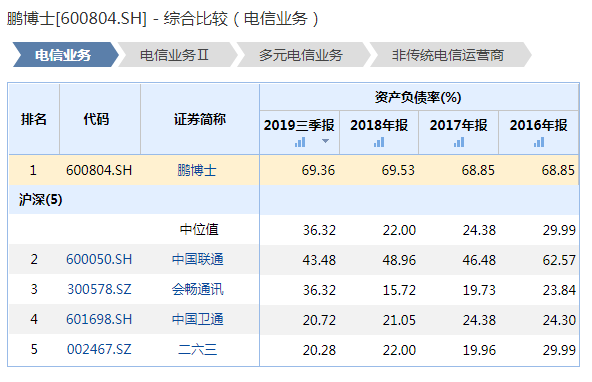The width and height of the screenshot is (592, 382).
Task: Click the 2019三季报 header label
Action: (x=299, y=125)
